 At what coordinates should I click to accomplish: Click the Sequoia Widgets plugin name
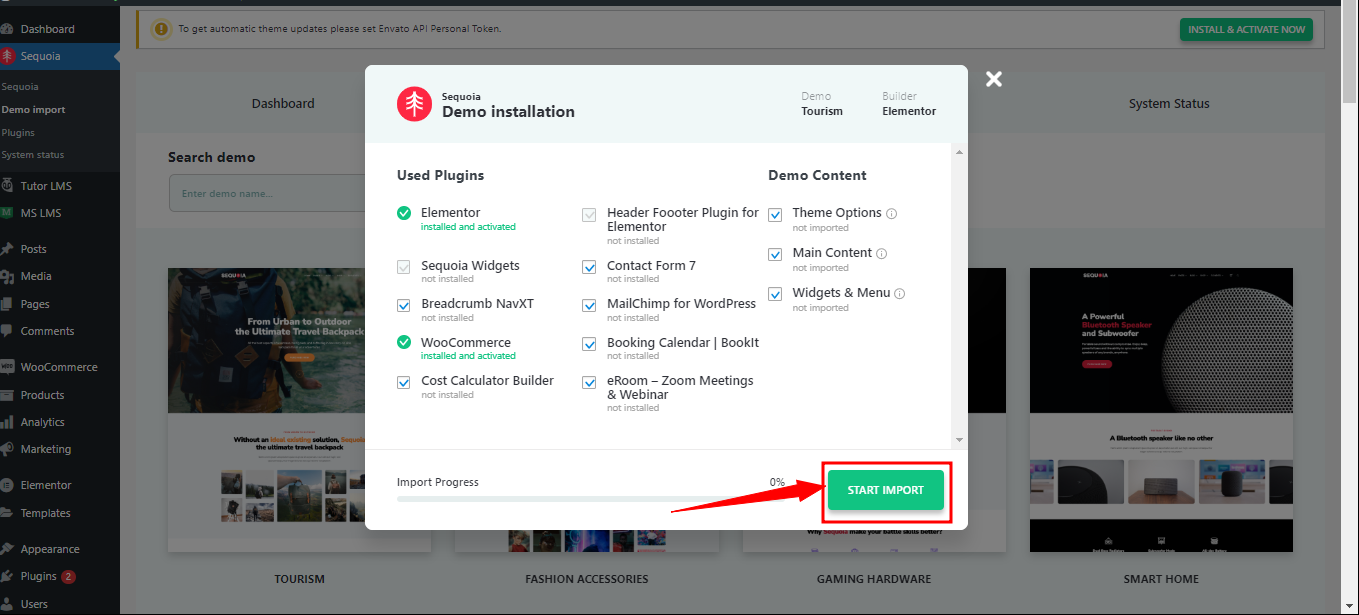point(470,266)
